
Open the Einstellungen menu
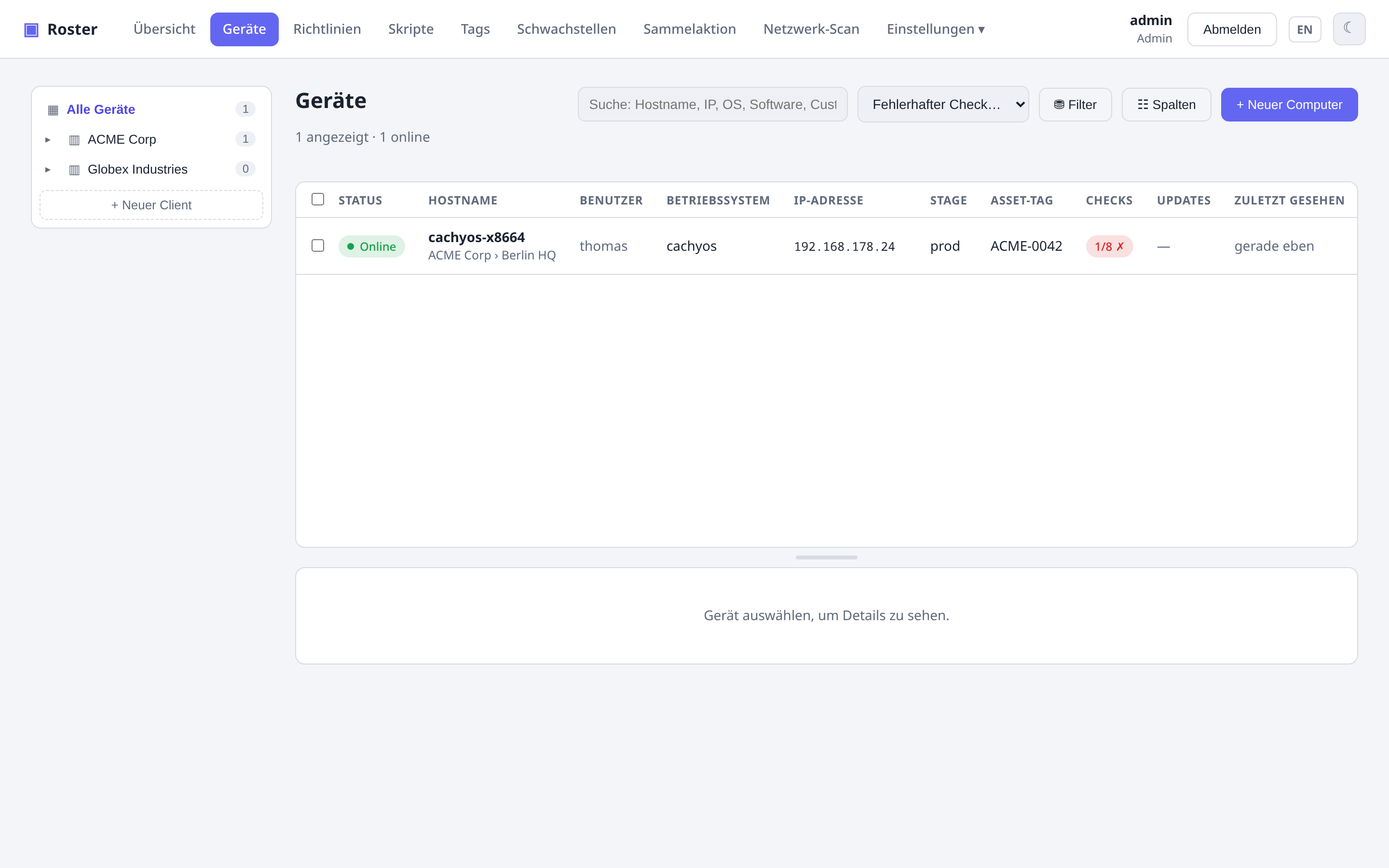tap(935, 29)
